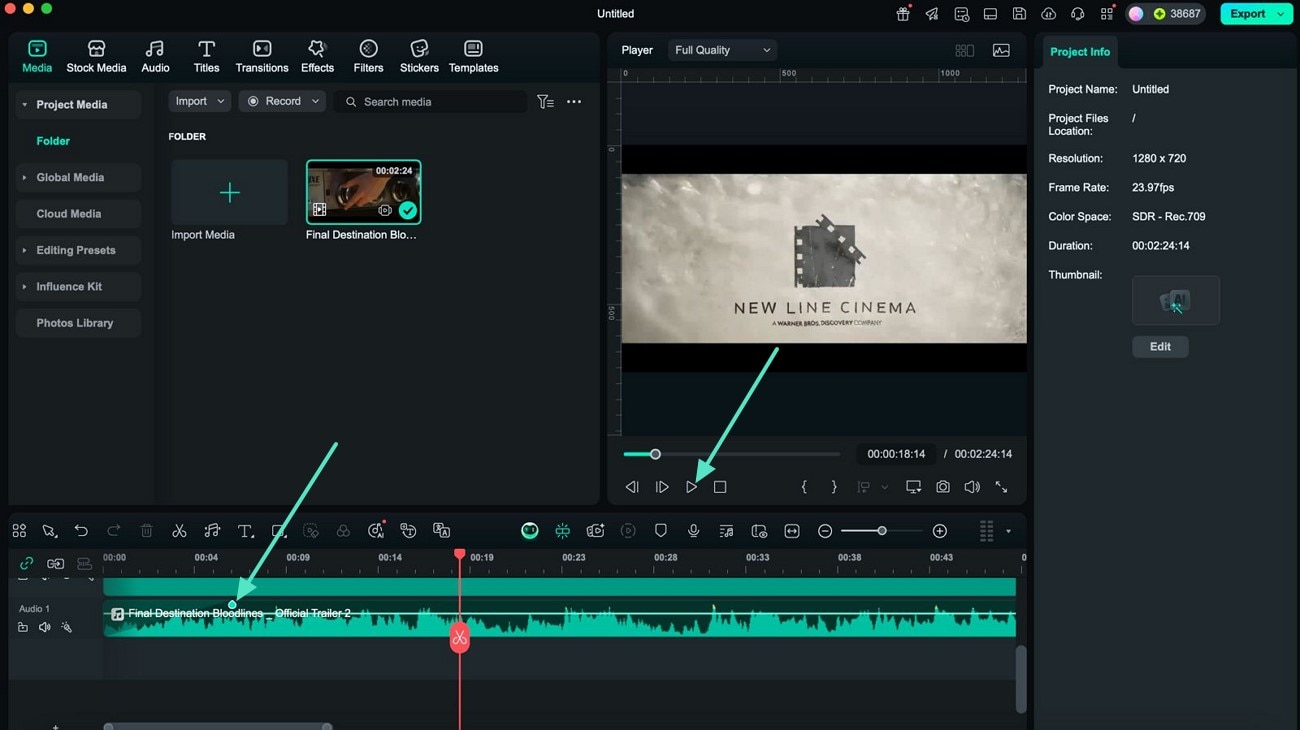
Task: Adjust the timeline zoom slider handle
Action: [x=882, y=531]
